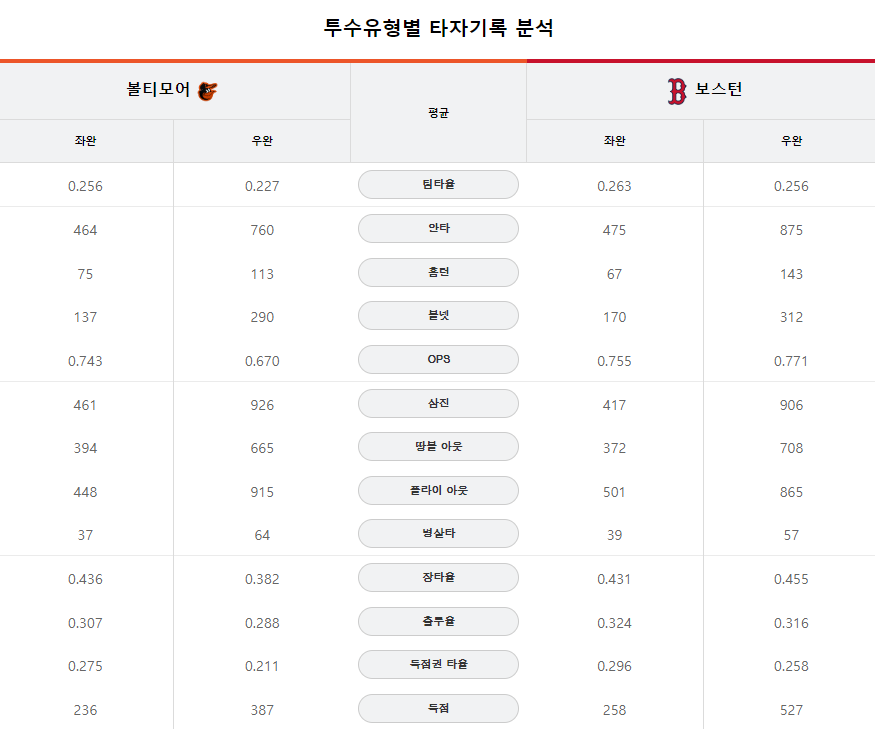This screenshot has width=875, height=729.
Task: Select the 병살타 stat button
Action: (x=438, y=534)
